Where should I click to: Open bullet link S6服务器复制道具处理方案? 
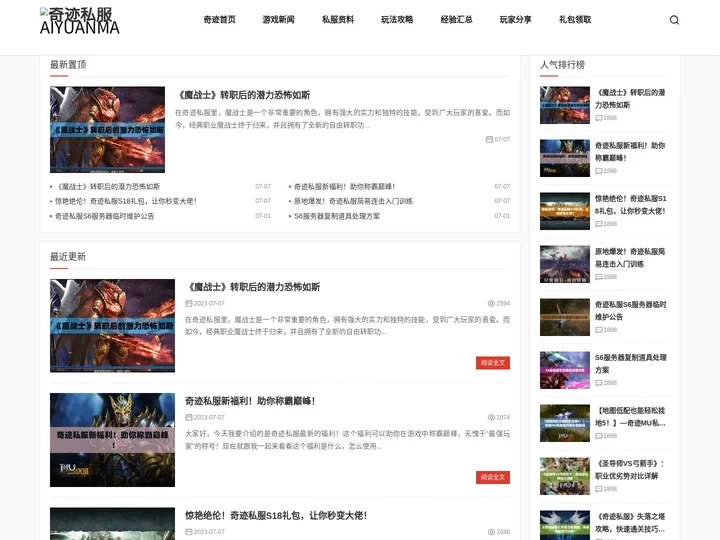pyautogui.click(x=337, y=216)
